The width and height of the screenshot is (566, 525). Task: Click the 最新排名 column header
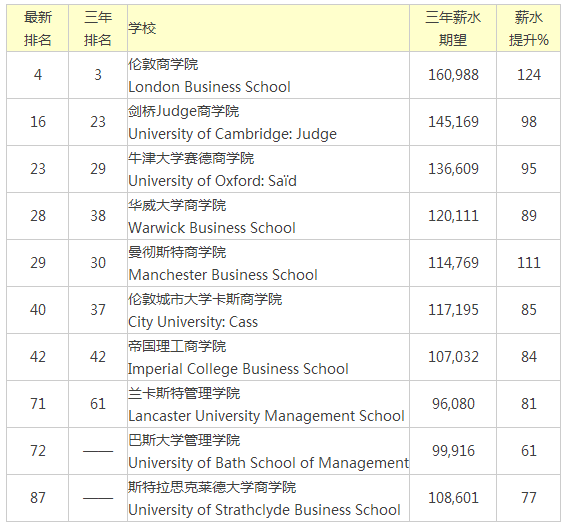tap(38, 28)
